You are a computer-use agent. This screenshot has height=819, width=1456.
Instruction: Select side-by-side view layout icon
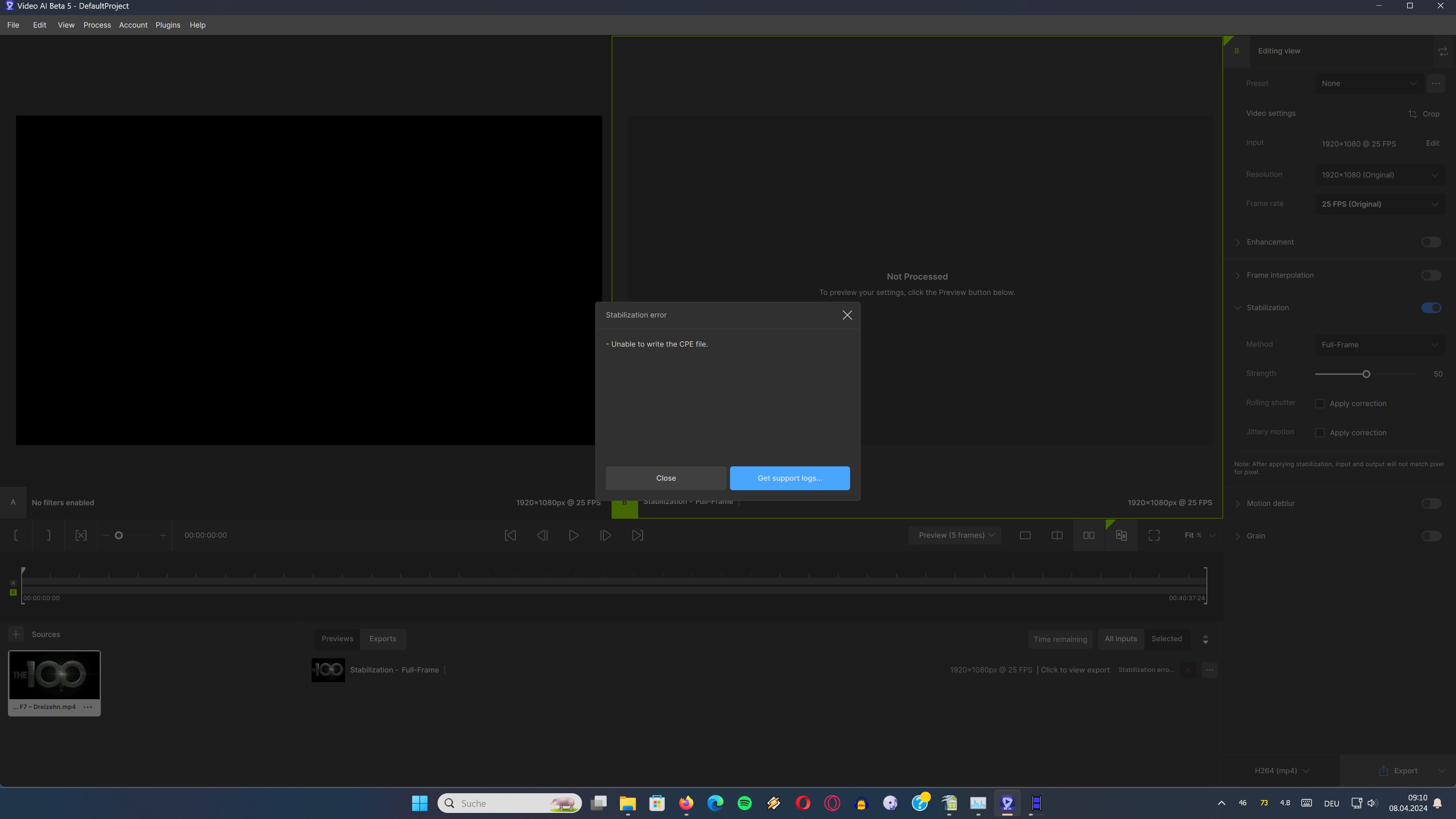1089,535
